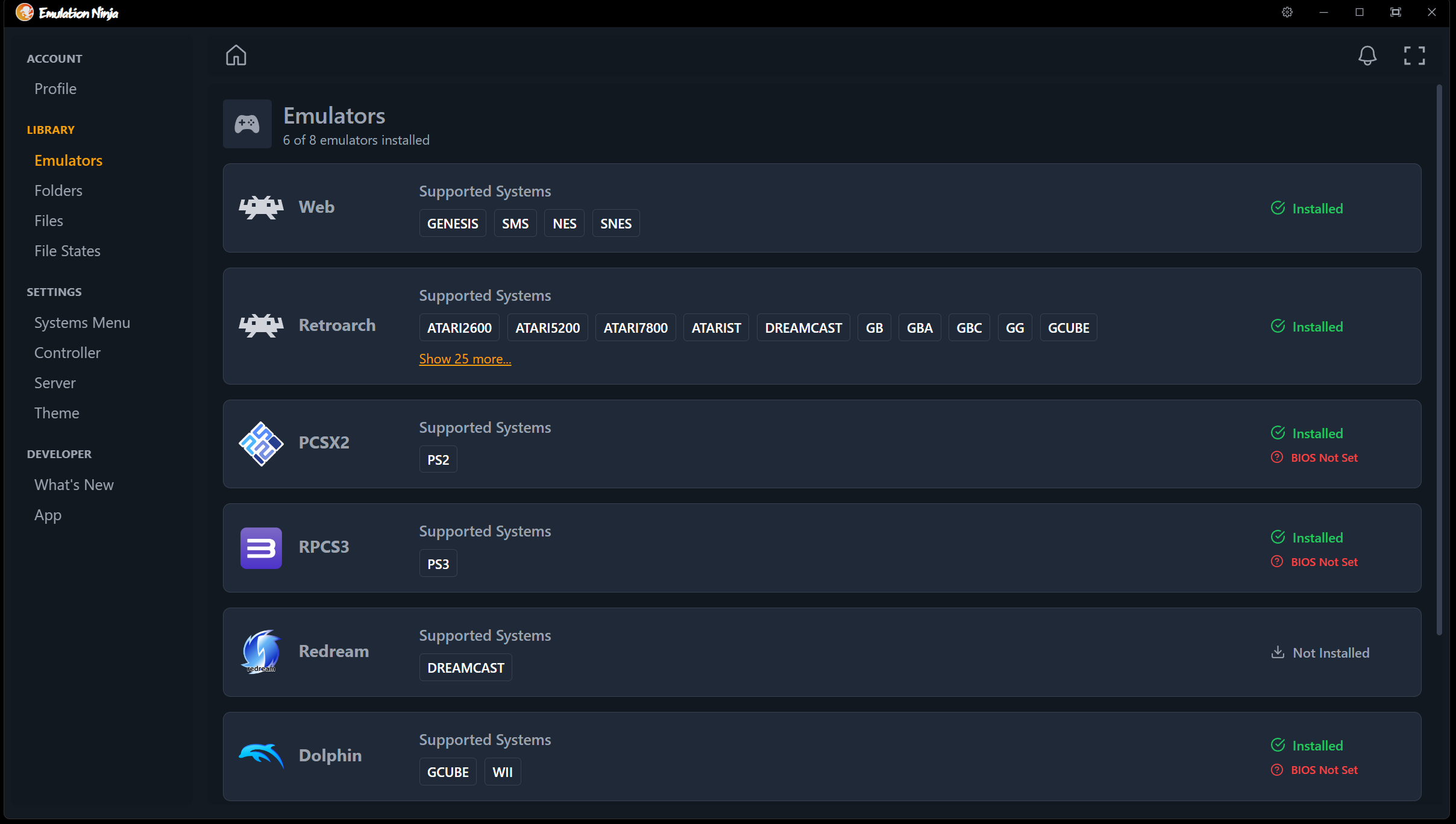Screen dimensions: 1456x824
Task: Open What's New under Developer
Action: (x=74, y=484)
